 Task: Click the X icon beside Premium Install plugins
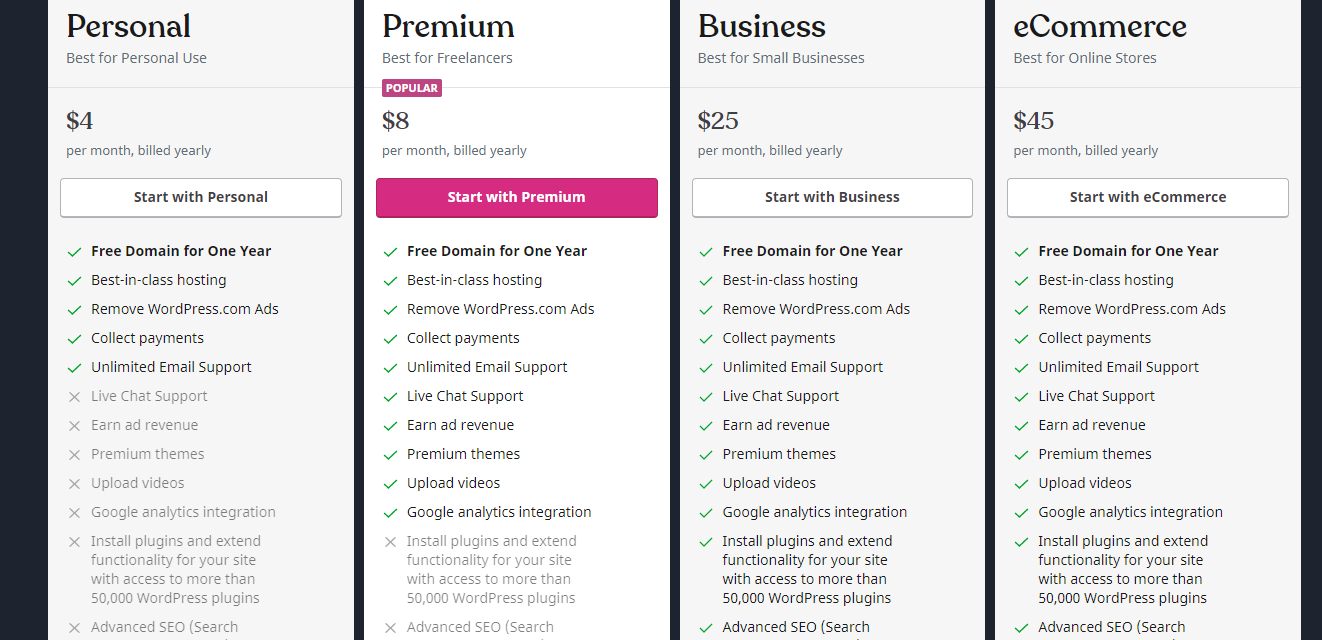click(x=390, y=542)
